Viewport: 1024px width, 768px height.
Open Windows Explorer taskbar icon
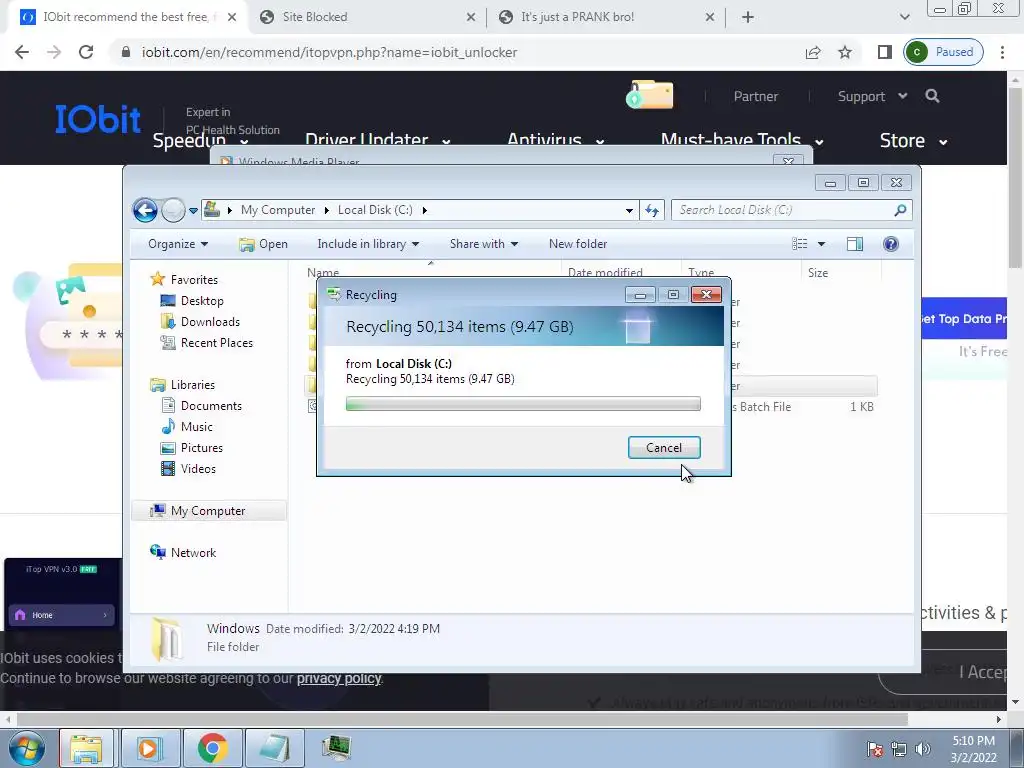coord(86,748)
